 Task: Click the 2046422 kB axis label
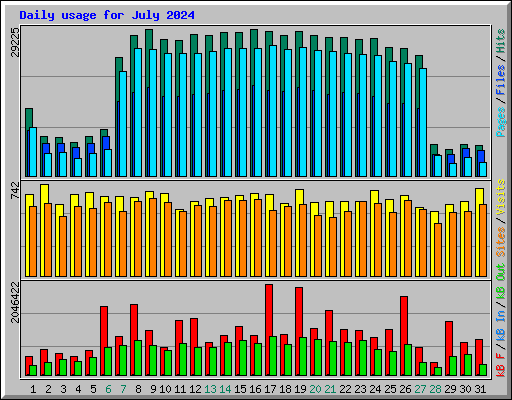(15, 302)
